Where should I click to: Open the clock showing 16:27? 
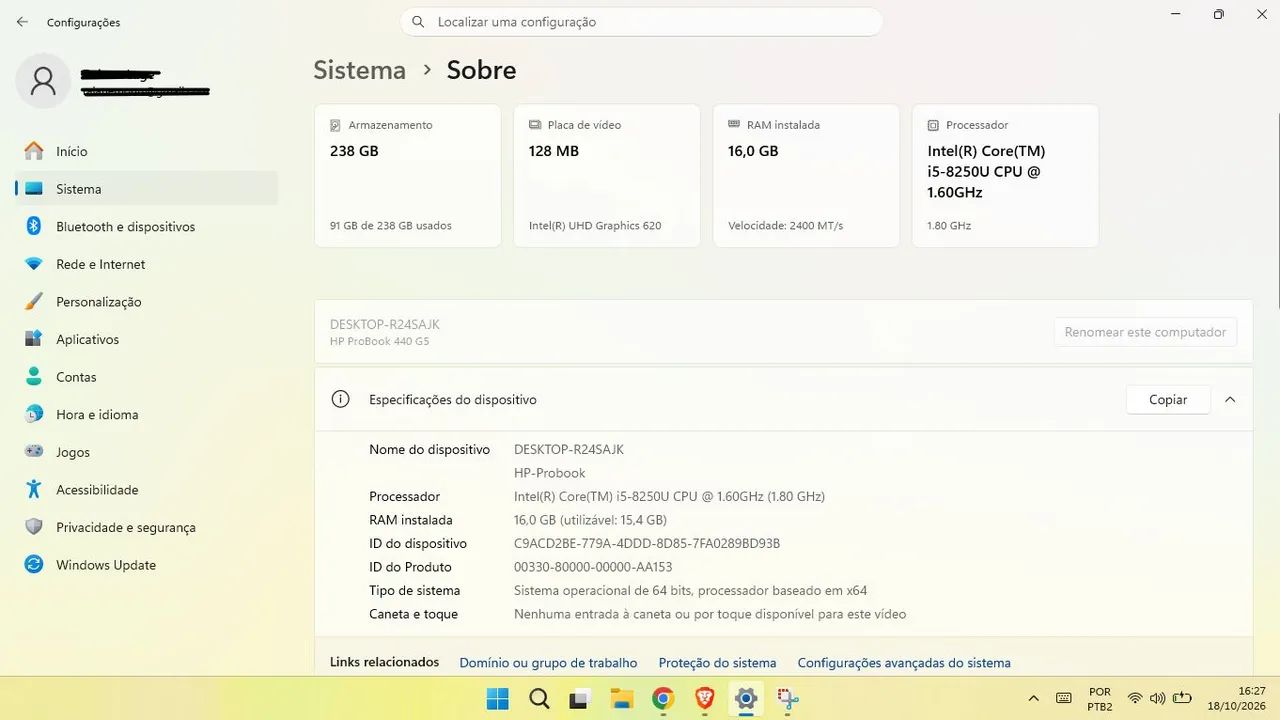point(1237,698)
